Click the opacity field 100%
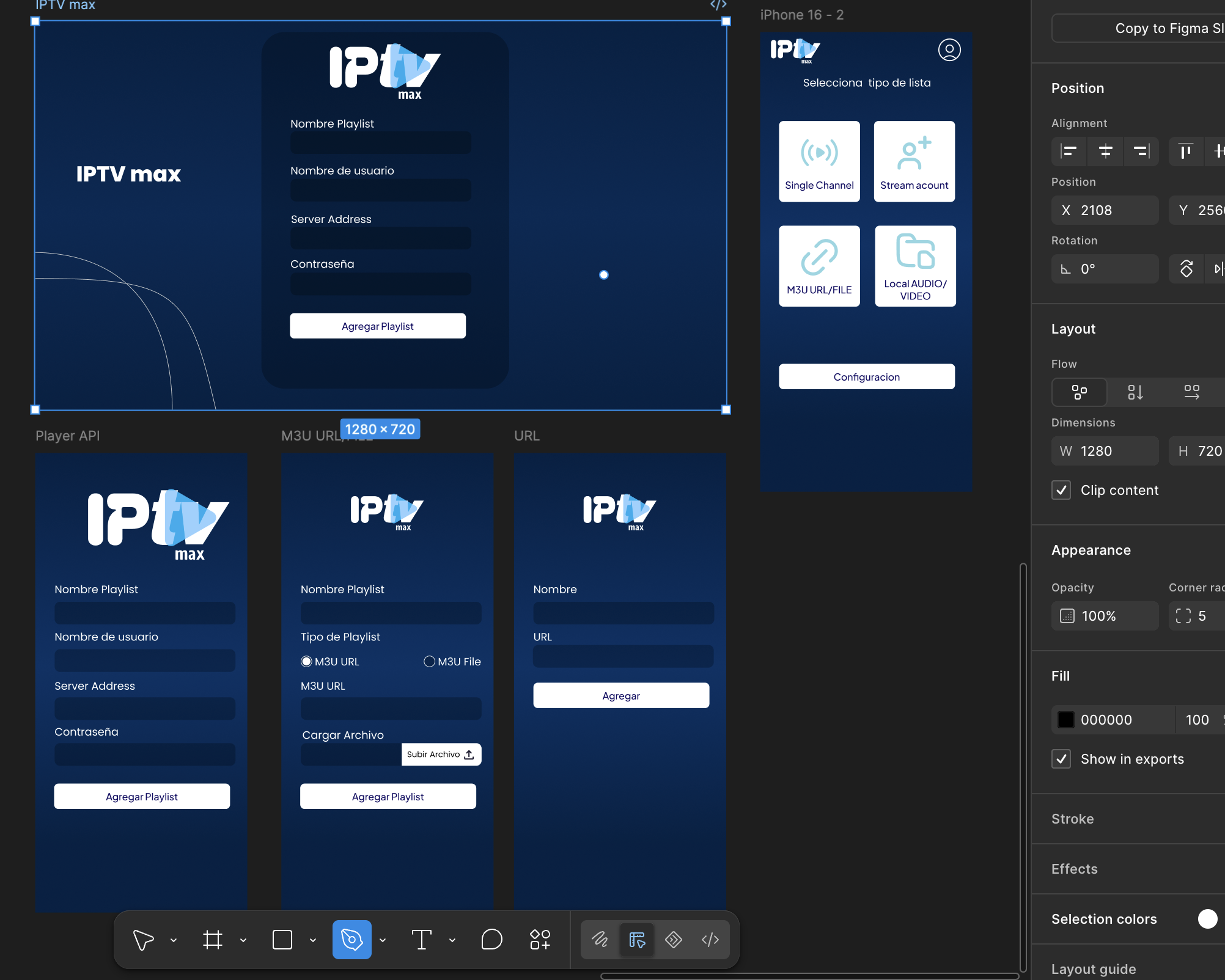This screenshot has width=1225, height=980. pyautogui.click(x=1105, y=616)
